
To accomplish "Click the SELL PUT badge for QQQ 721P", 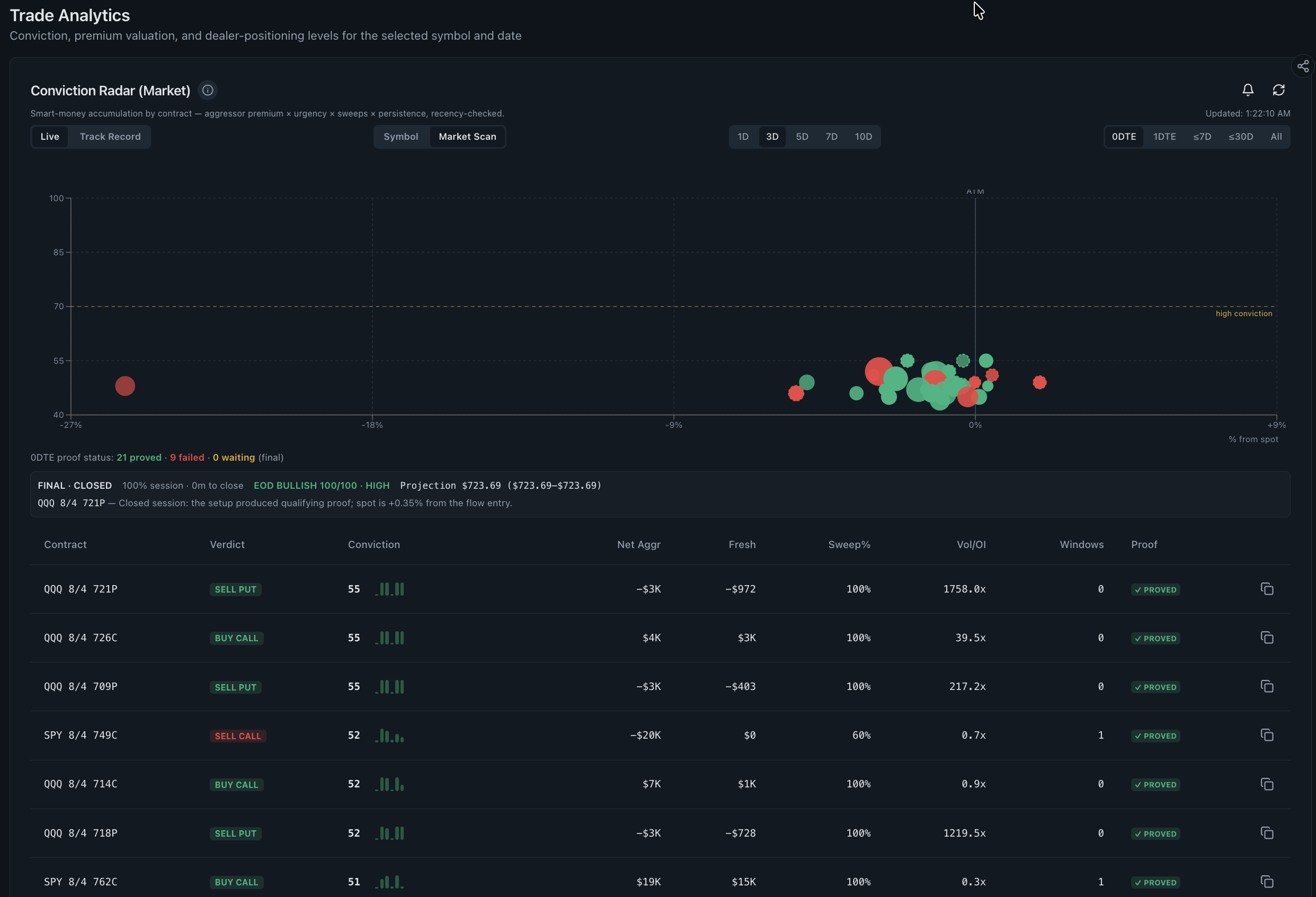I will [x=236, y=589].
